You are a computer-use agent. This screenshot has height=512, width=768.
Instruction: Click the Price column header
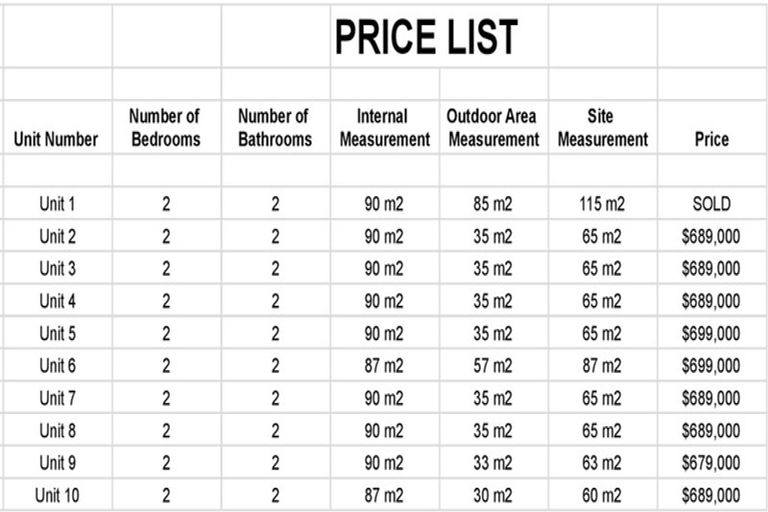coord(711,139)
